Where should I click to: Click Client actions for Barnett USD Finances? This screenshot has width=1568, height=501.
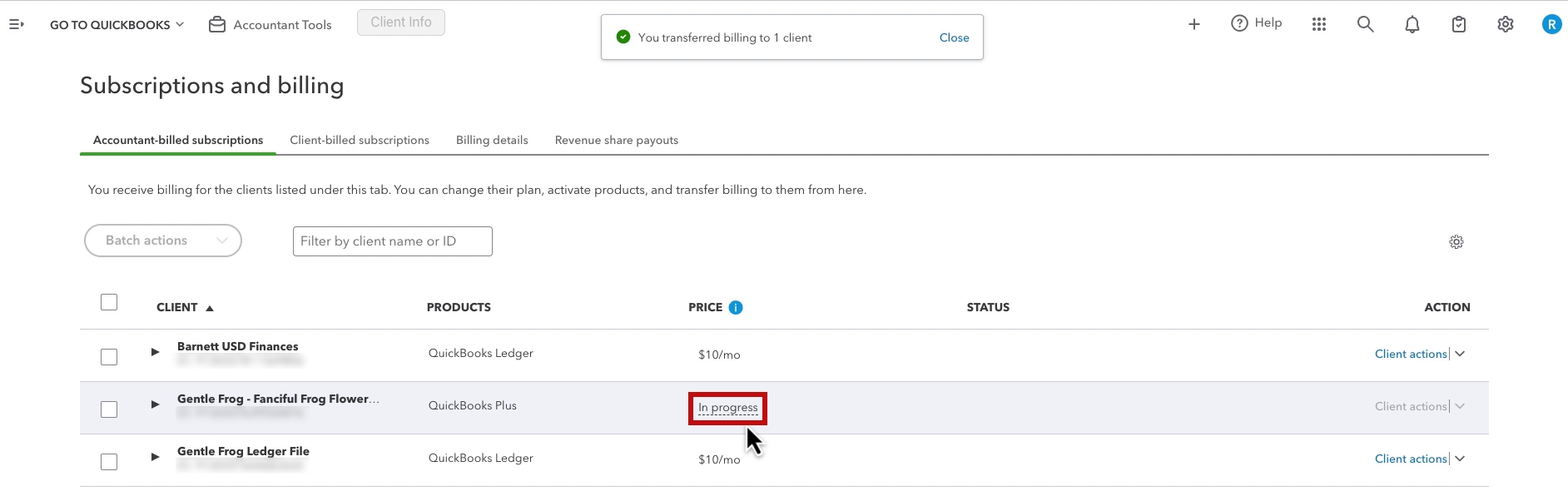pos(1411,354)
